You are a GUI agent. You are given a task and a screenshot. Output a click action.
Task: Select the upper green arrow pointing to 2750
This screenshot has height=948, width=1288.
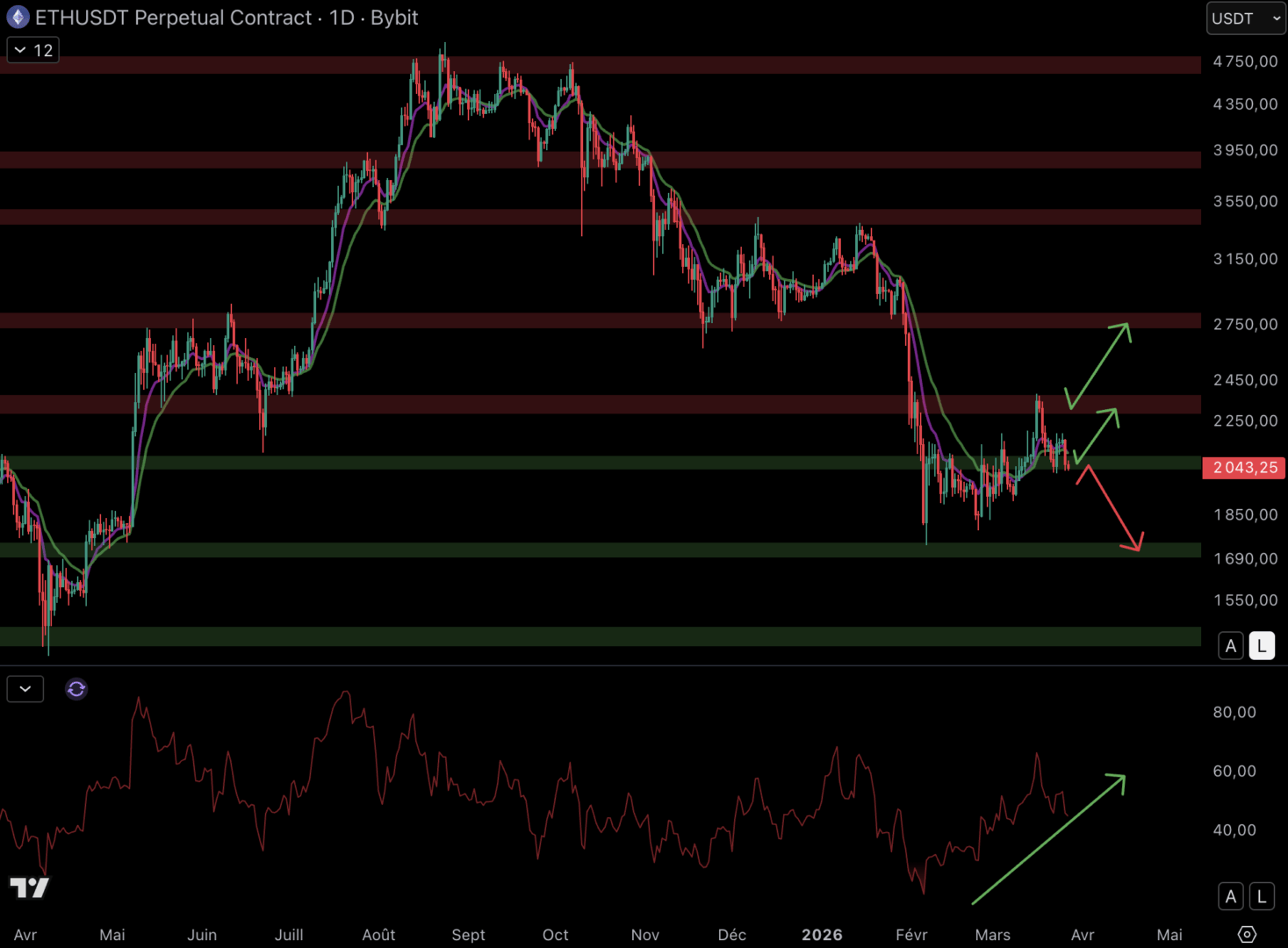click(1098, 365)
